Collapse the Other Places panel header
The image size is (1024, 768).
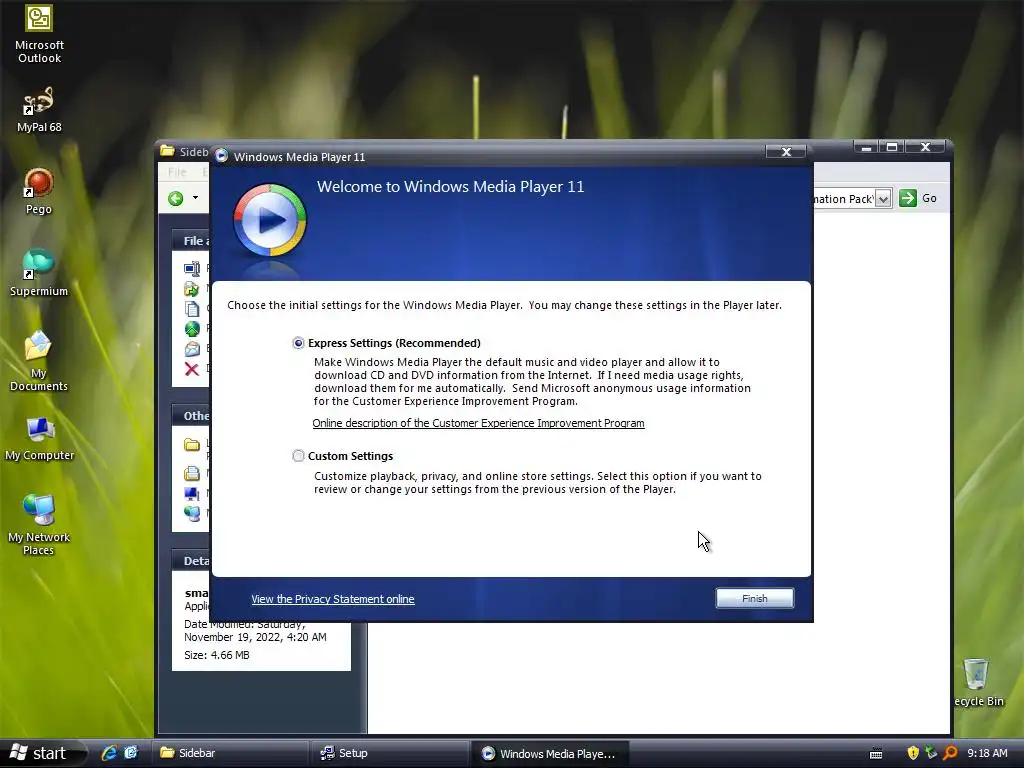point(191,416)
